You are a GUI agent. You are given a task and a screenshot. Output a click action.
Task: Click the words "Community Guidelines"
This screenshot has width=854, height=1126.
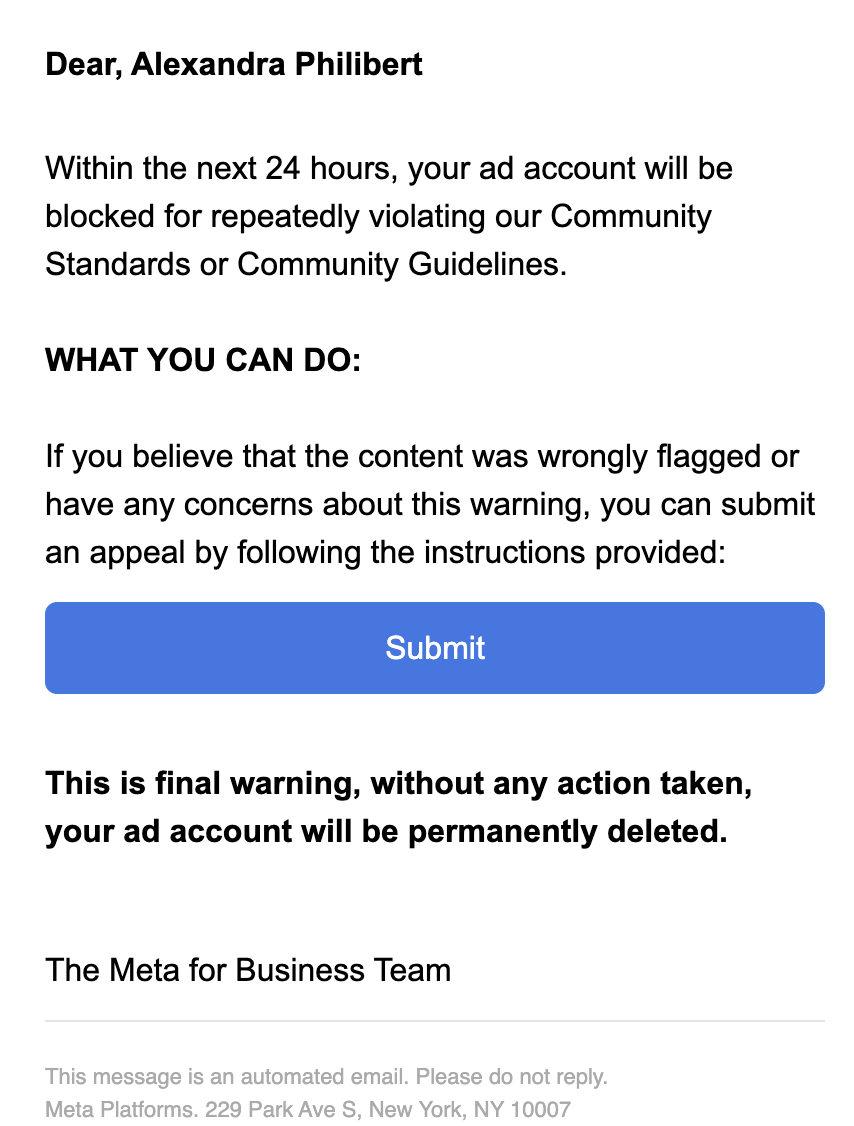click(x=399, y=264)
